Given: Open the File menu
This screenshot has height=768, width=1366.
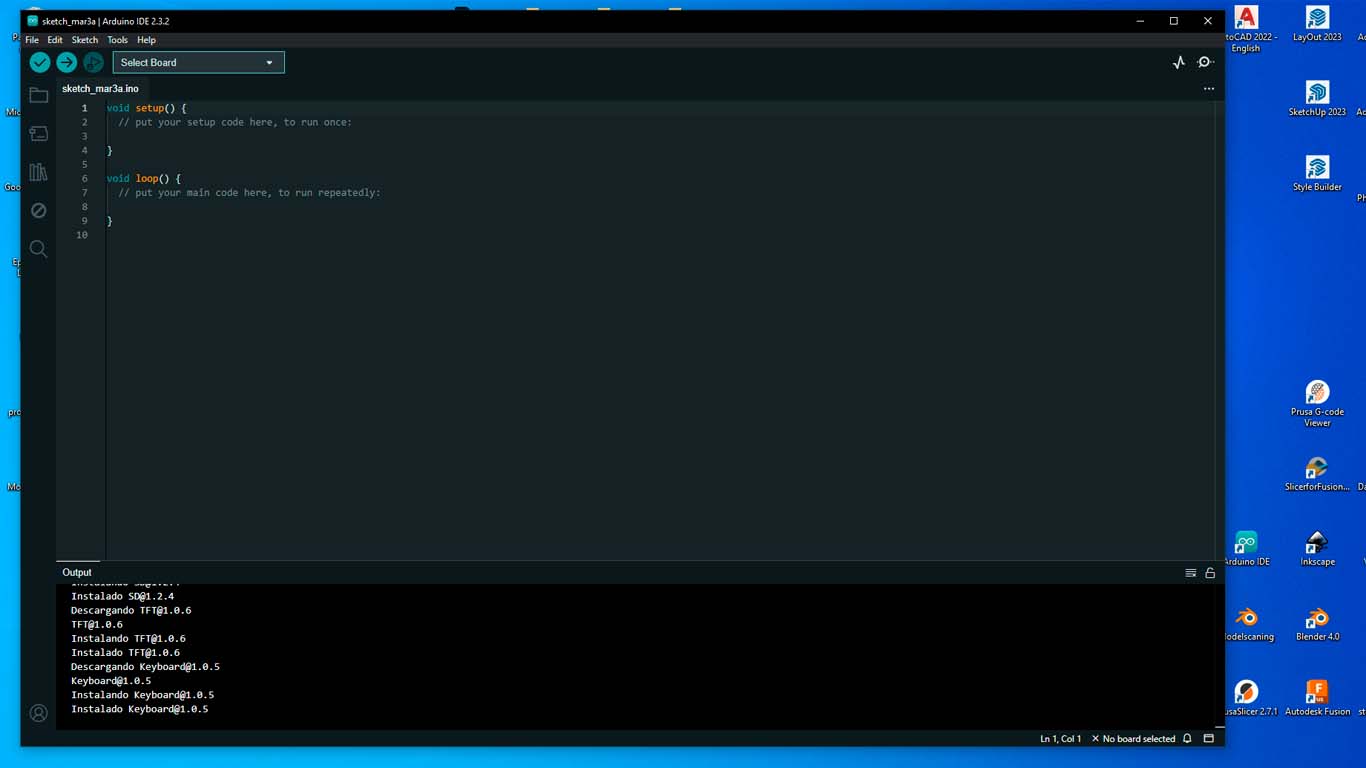Looking at the screenshot, I should [32, 40].
